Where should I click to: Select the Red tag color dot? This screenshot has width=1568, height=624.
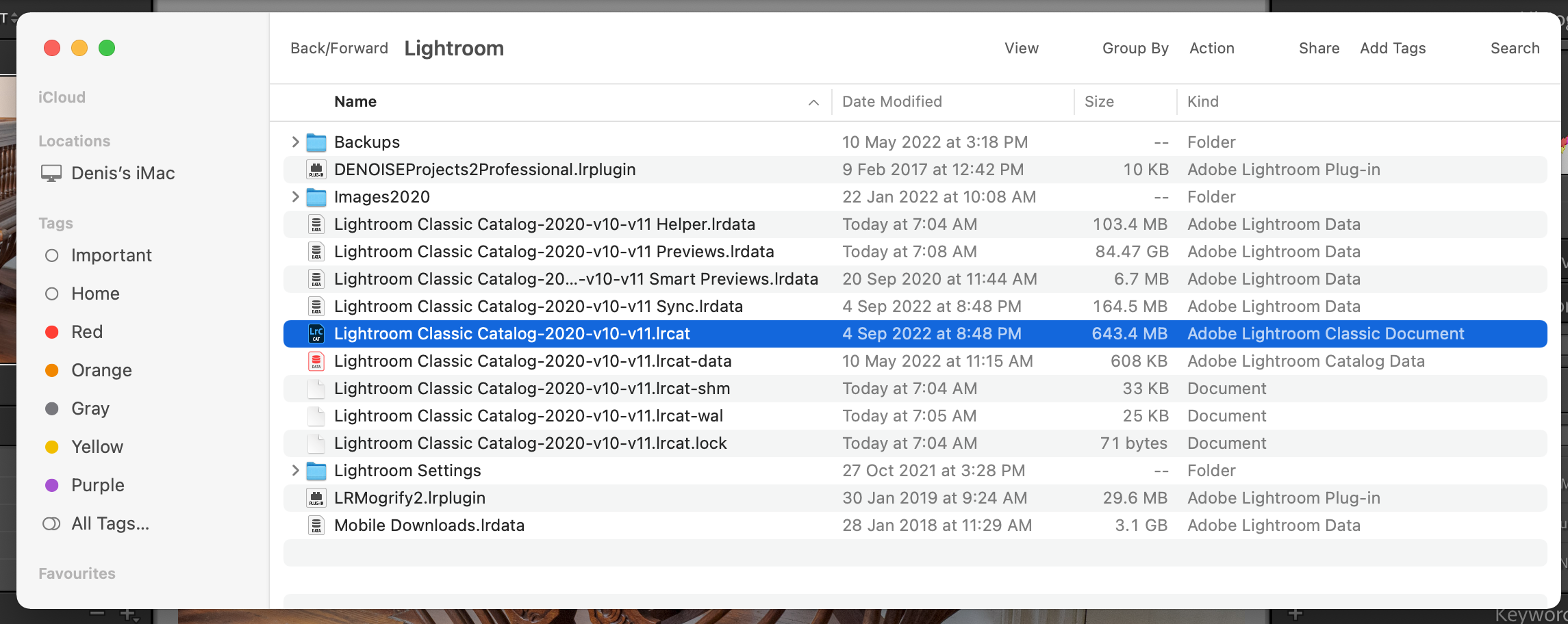tap(52, 333)
